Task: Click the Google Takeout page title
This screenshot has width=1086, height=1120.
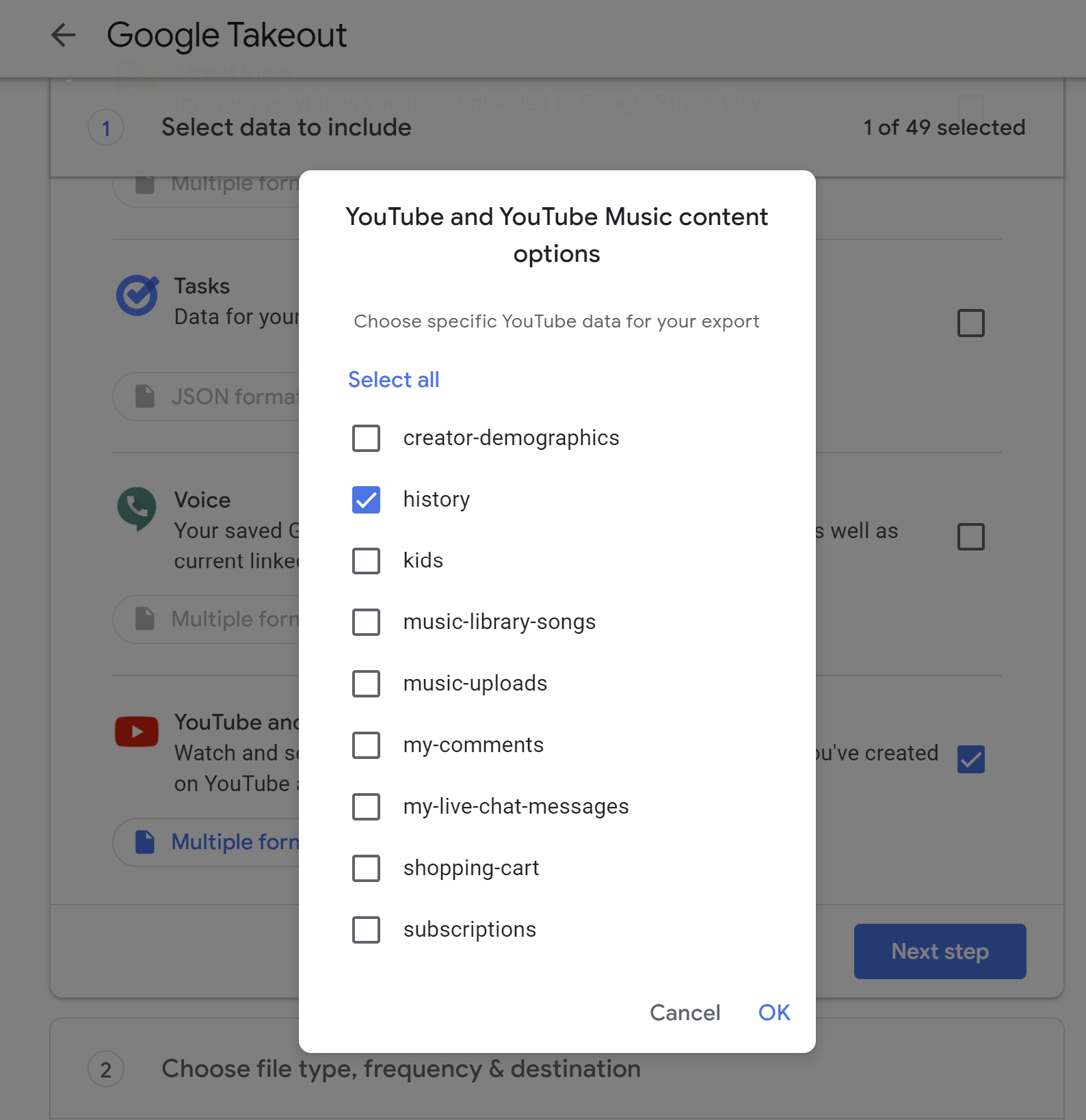Action: [226, 35]
